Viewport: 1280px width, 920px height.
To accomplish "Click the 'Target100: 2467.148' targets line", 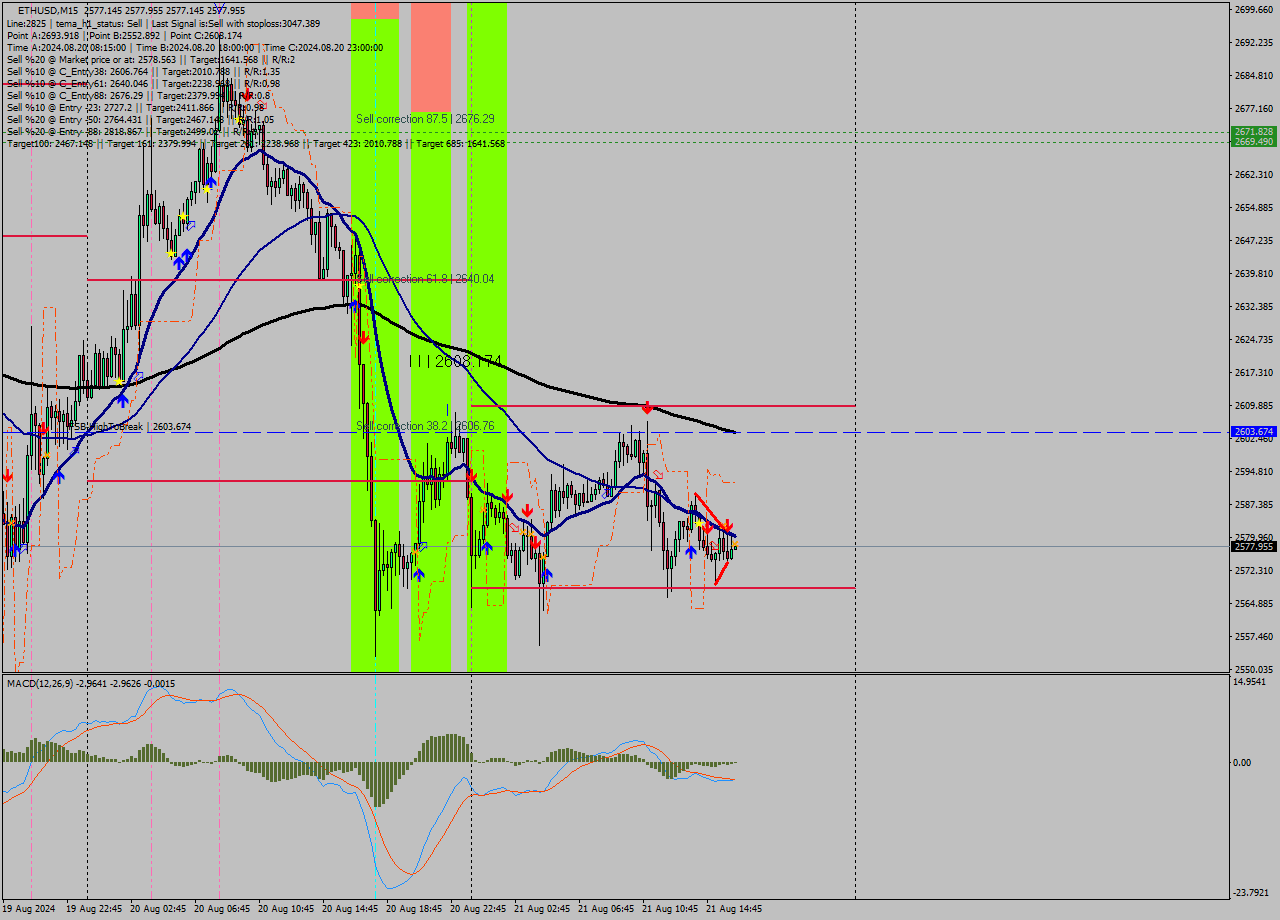I will [255, 143].
